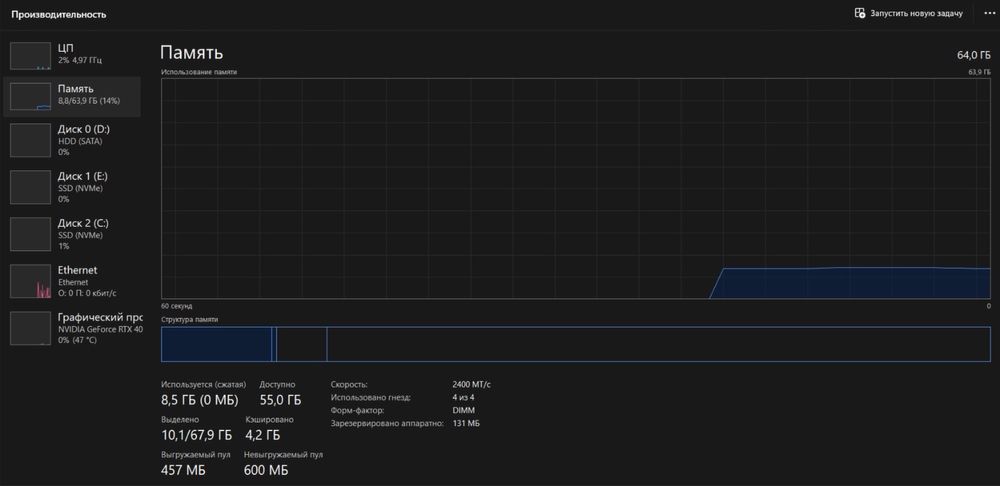This screenshot has height=486, width=1000.
Task: Click the Невыгружаемый пул label
Action: (x=283, y=455)
